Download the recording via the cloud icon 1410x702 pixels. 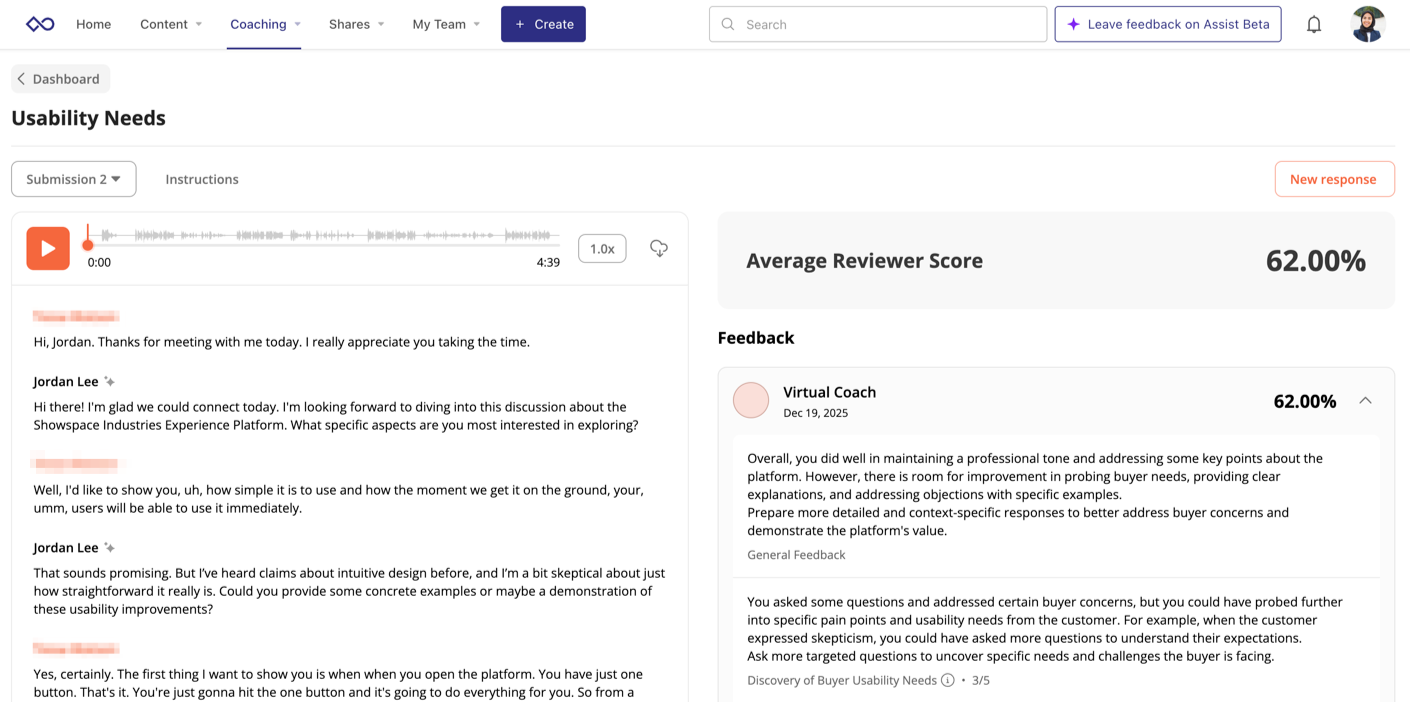point(658,248)
